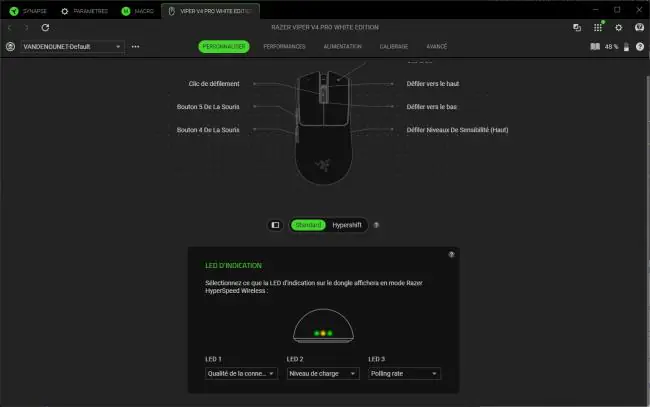Click the 48 % battery percentage text
Viewport: 650px width, 407px height.
[x=611, y=47]
